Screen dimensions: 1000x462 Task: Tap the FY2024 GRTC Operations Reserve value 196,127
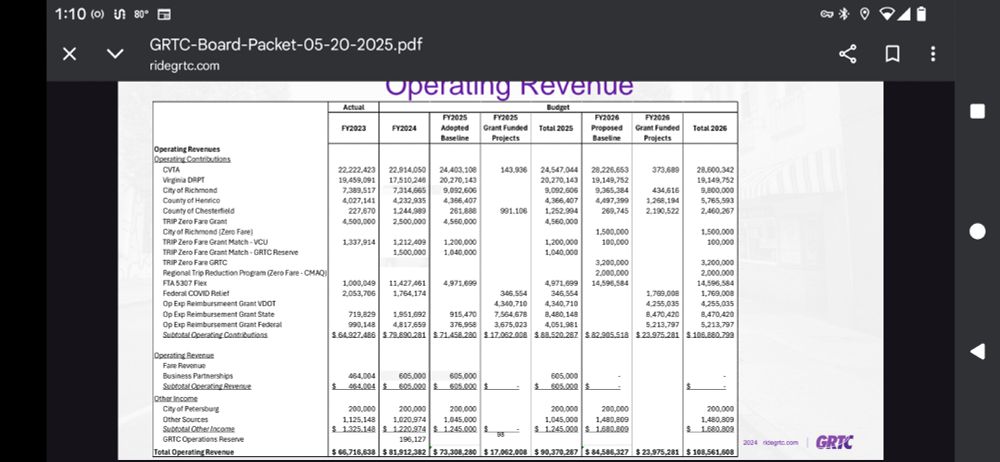pos(412,439)
